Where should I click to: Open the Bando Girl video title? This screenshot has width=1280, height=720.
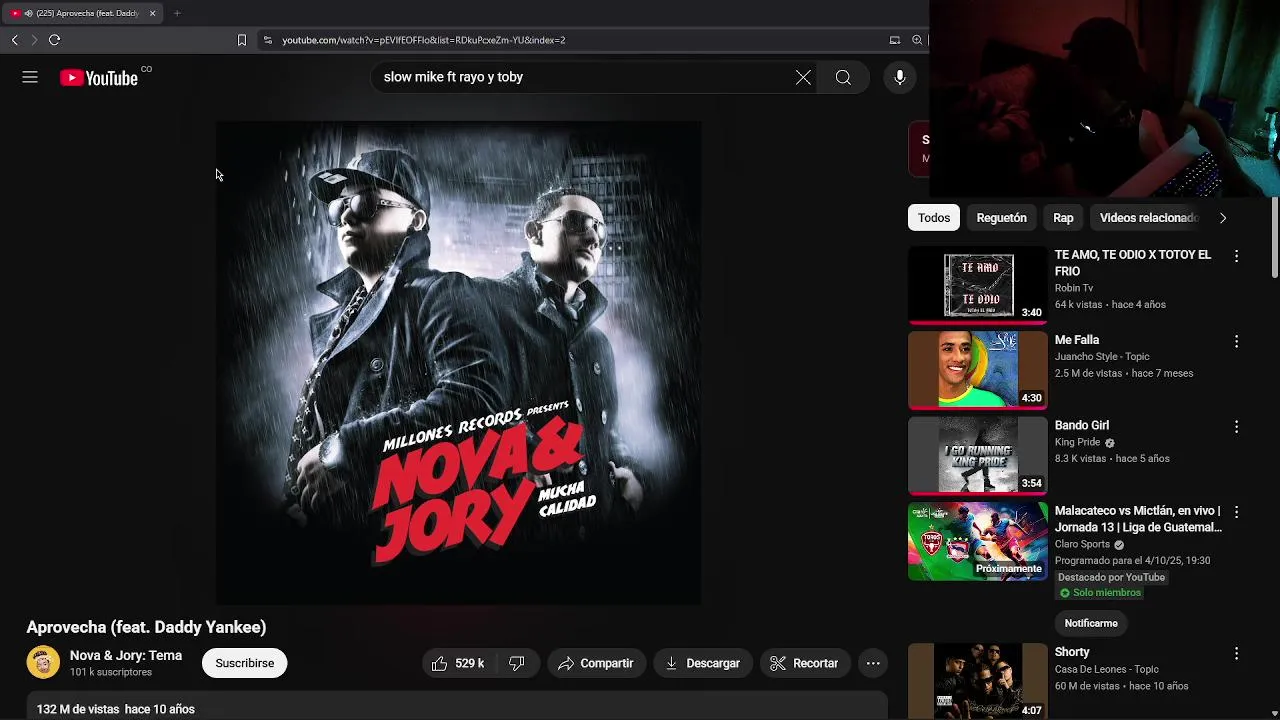pos(1082,425)
